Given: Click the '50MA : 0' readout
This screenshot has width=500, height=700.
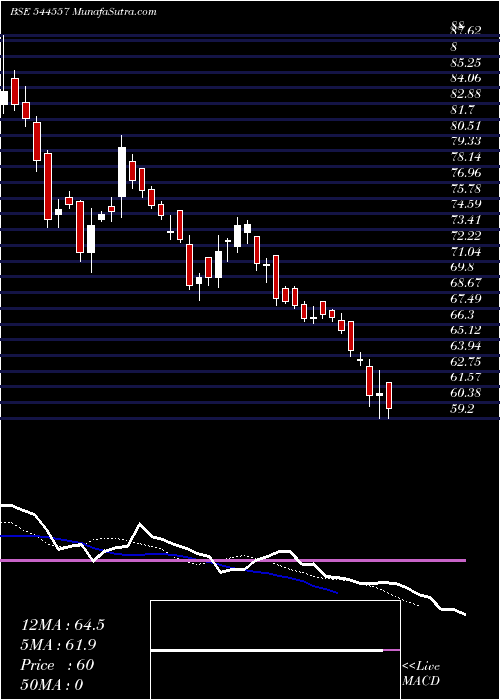Looking at the screenshot, I should click(52, 685).
